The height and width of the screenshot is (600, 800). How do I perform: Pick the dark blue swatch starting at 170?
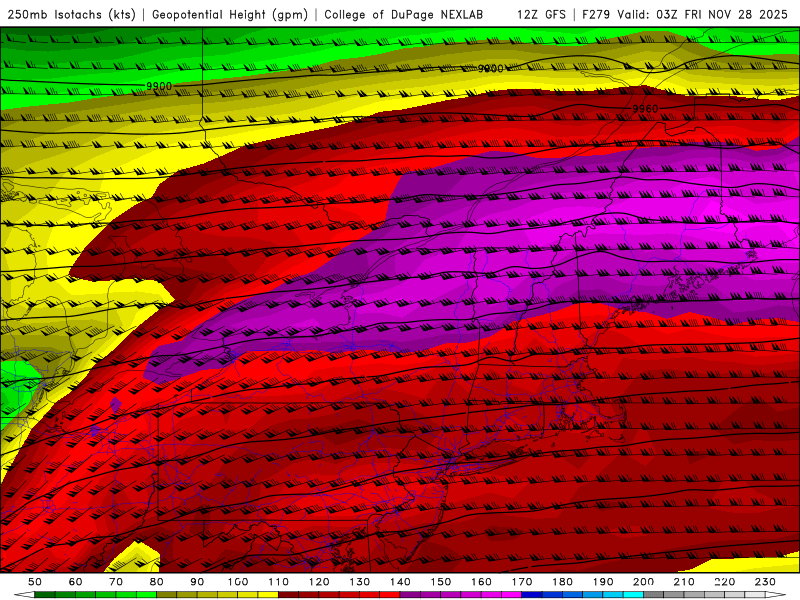(x=532, y=595)
